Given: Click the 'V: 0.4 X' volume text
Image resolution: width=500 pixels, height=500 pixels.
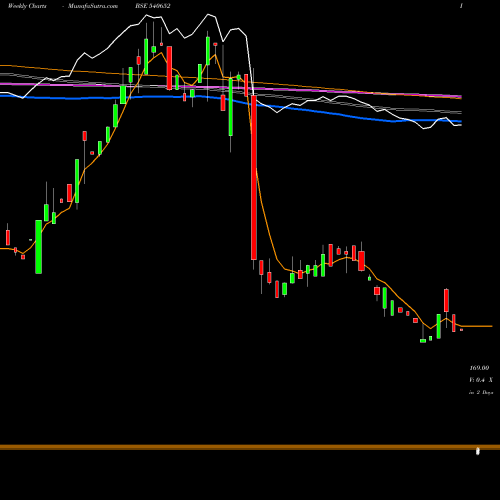Looking at the screenshot, I should [481, 380].
